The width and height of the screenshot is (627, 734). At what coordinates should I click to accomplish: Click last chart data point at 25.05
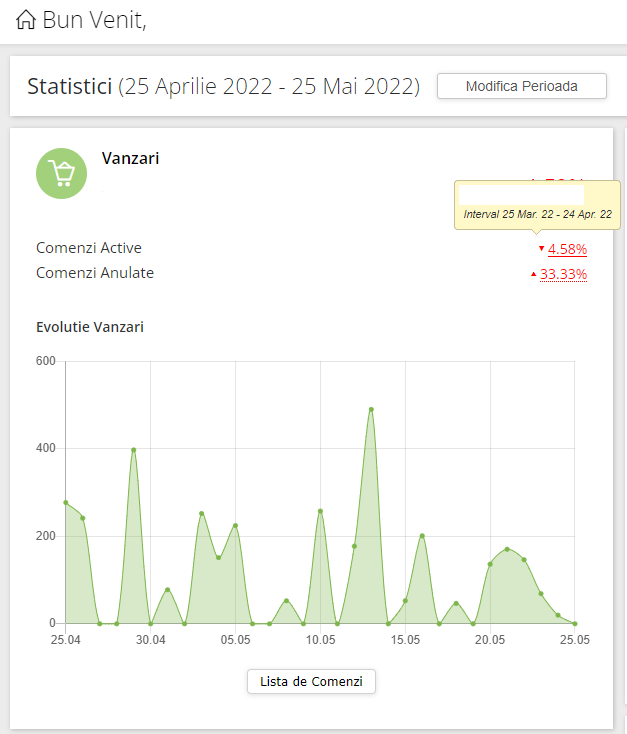[575, 623]
